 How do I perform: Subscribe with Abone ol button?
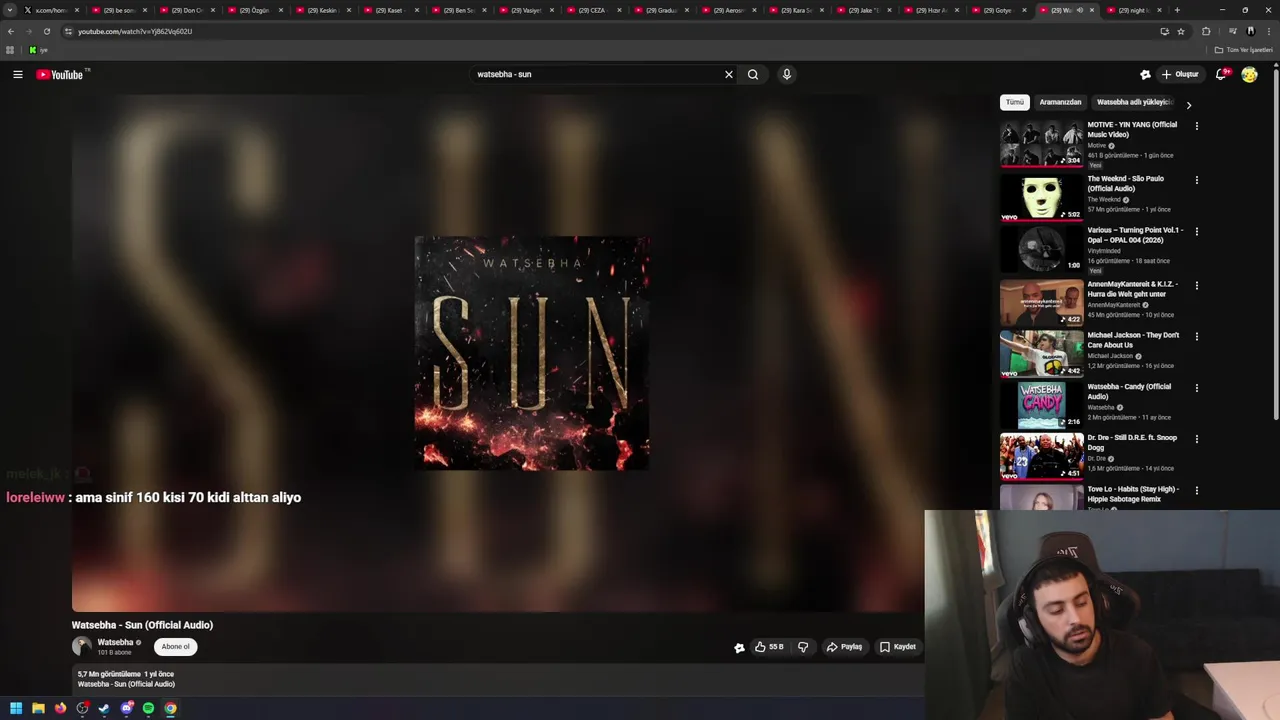175,647
